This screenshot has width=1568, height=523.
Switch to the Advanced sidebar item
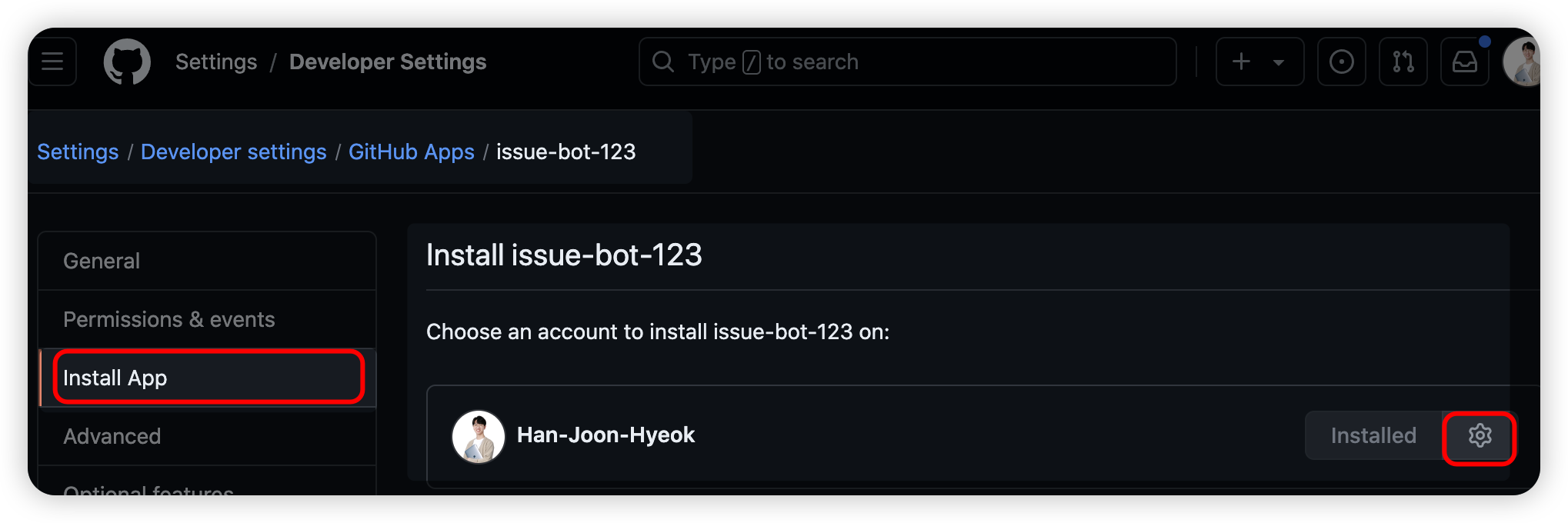coord(112,437)
